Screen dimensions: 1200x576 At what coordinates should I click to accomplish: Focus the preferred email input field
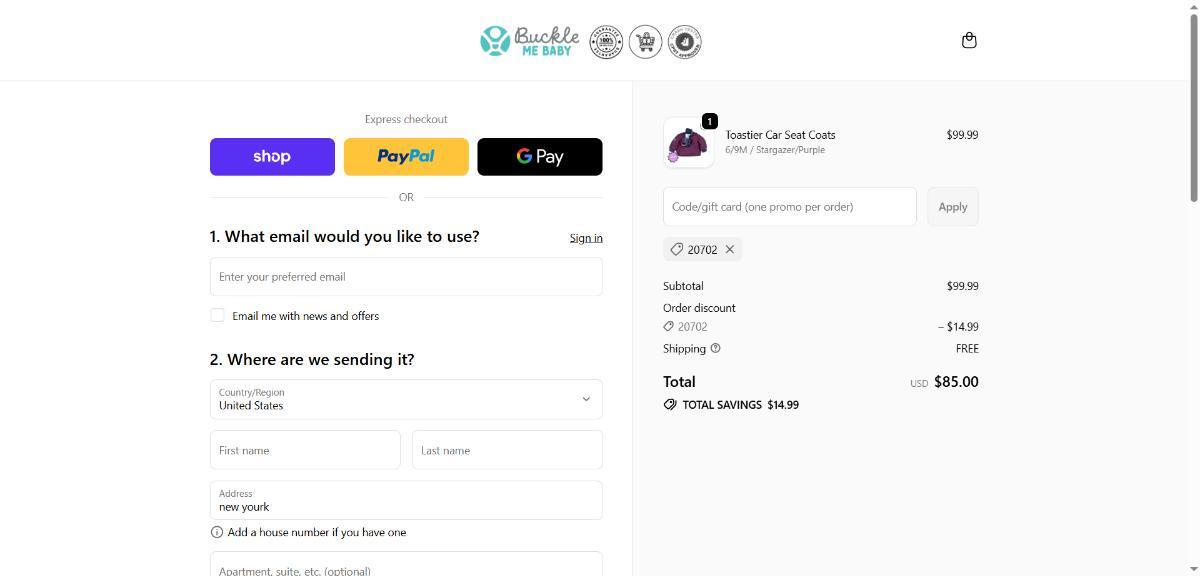tap(406, 277)
